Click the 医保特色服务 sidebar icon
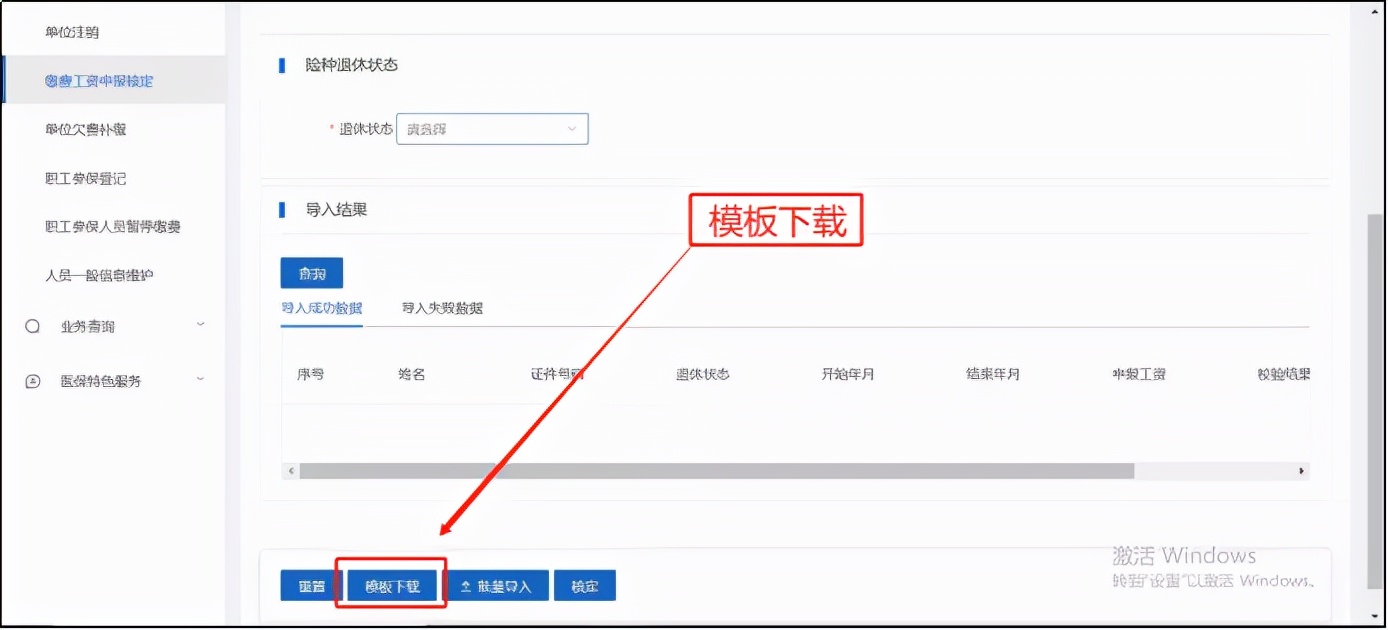 coord(31,380)
